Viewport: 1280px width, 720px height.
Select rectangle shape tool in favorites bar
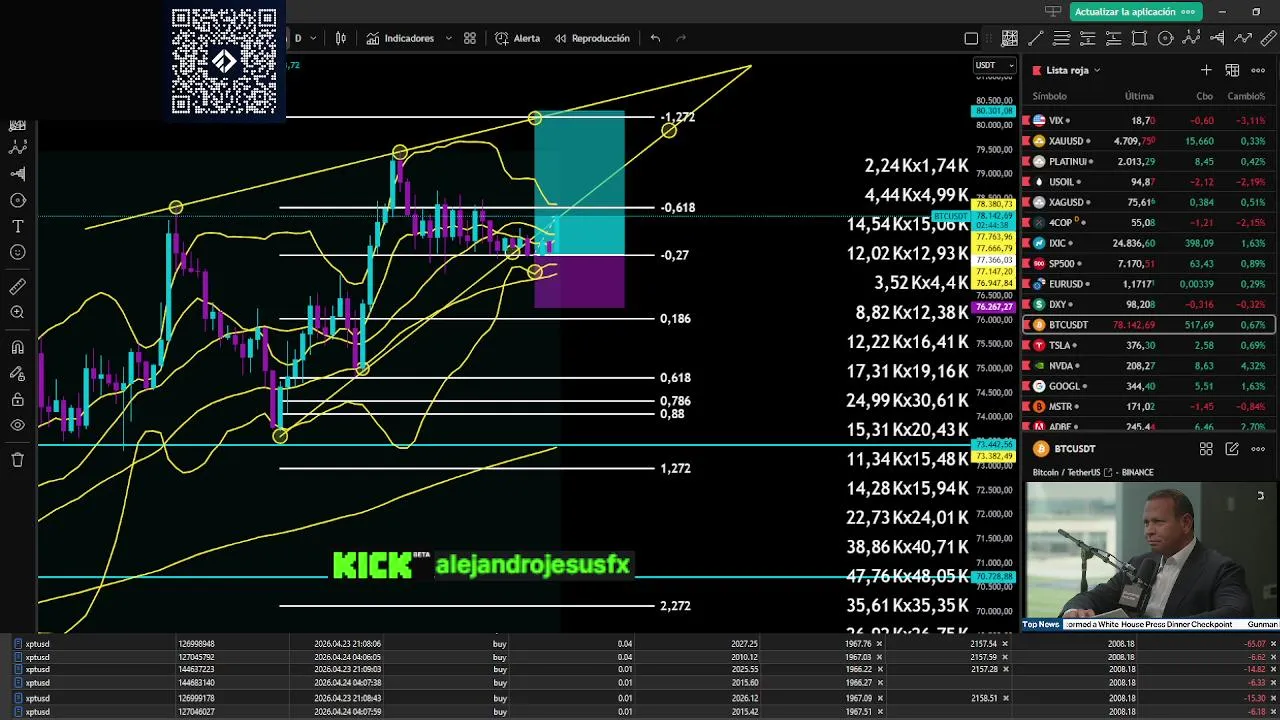[1139, 39]
